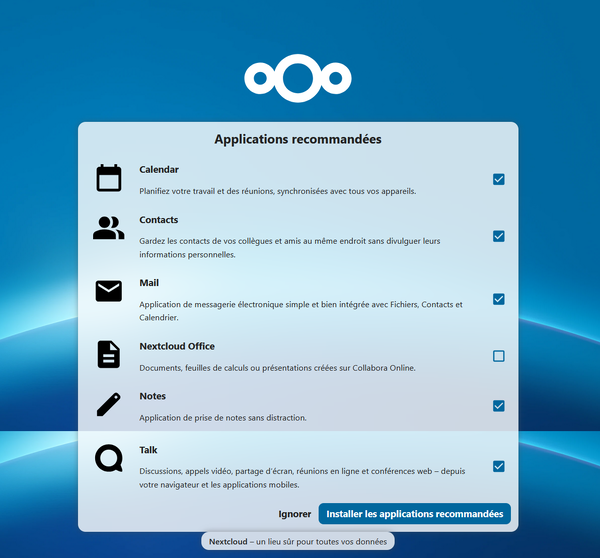
Task: Select the Notes title text
Action: click(152, 396)
